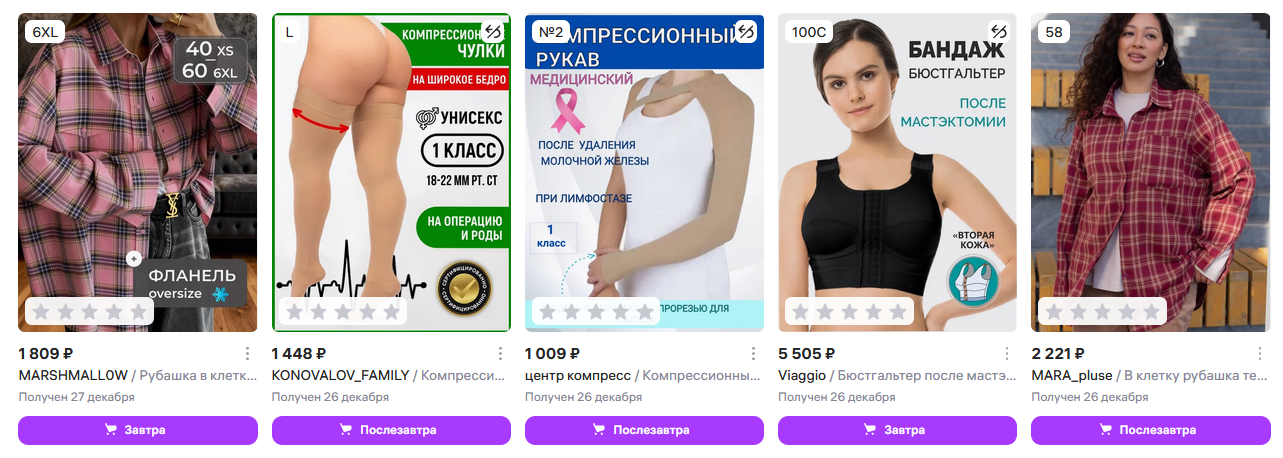The image size is (1283, 458).
Task: Add compression stockings to cart via Послезавтра
Action: pyautogui.click(x=391, y=430)
